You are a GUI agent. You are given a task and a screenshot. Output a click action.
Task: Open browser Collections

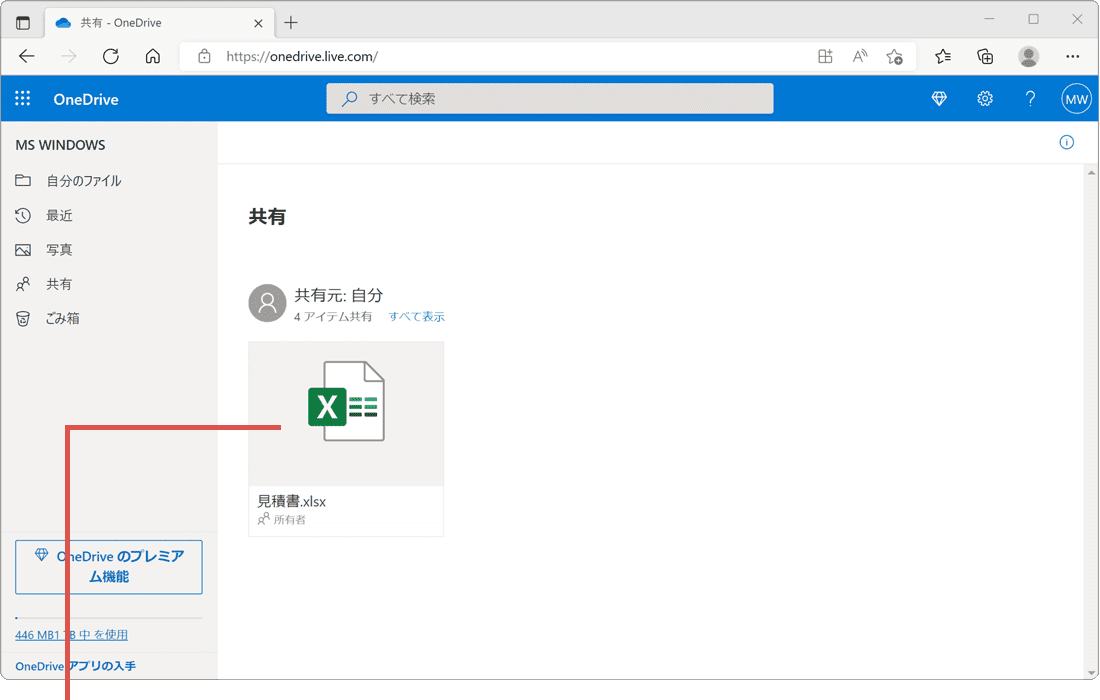pos(985,56)
